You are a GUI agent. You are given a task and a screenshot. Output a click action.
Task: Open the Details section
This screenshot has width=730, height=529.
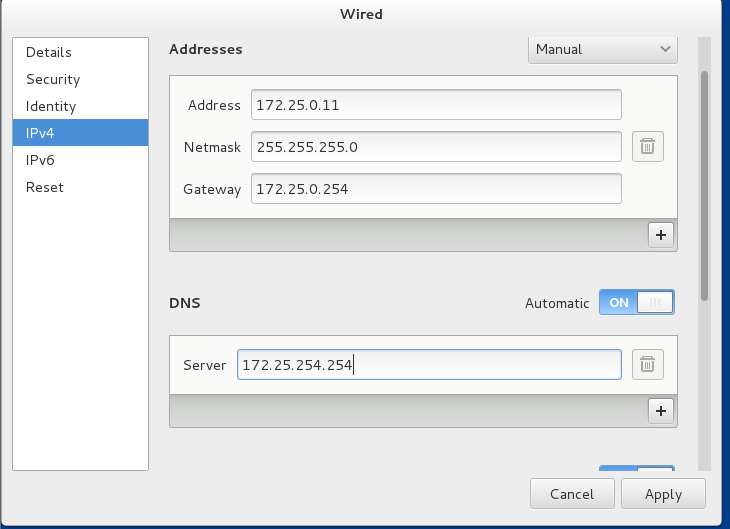tap(81, 52)
